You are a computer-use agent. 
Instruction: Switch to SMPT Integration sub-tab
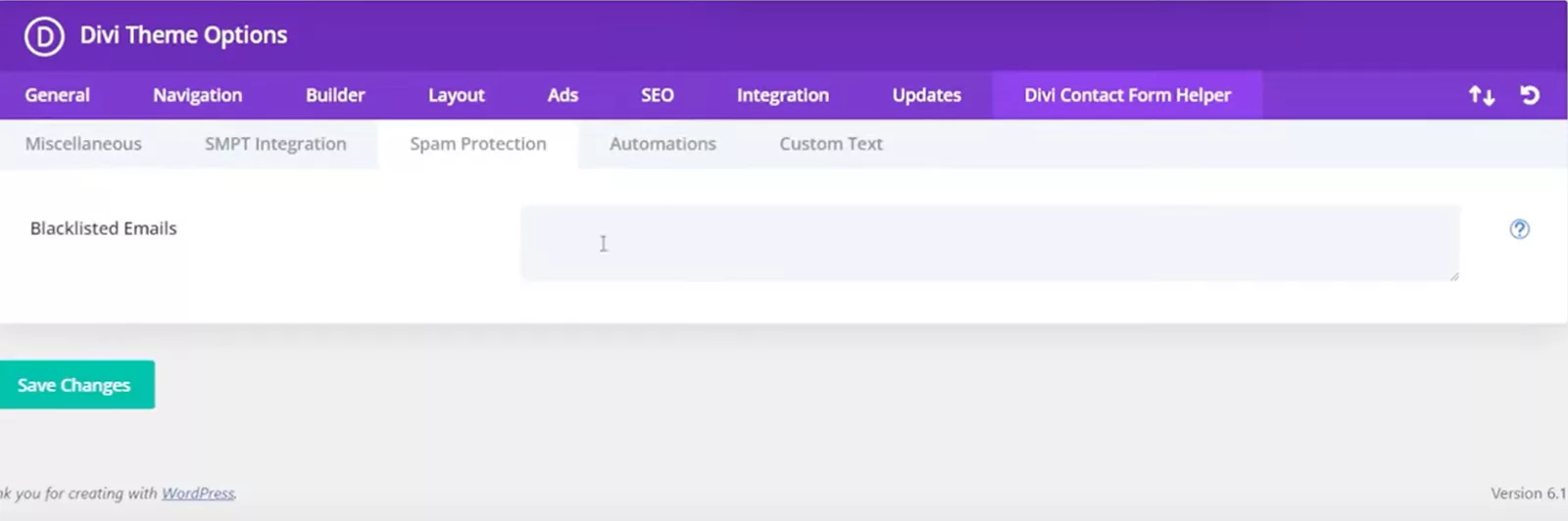pyautogui.click(x=275, y=144)
